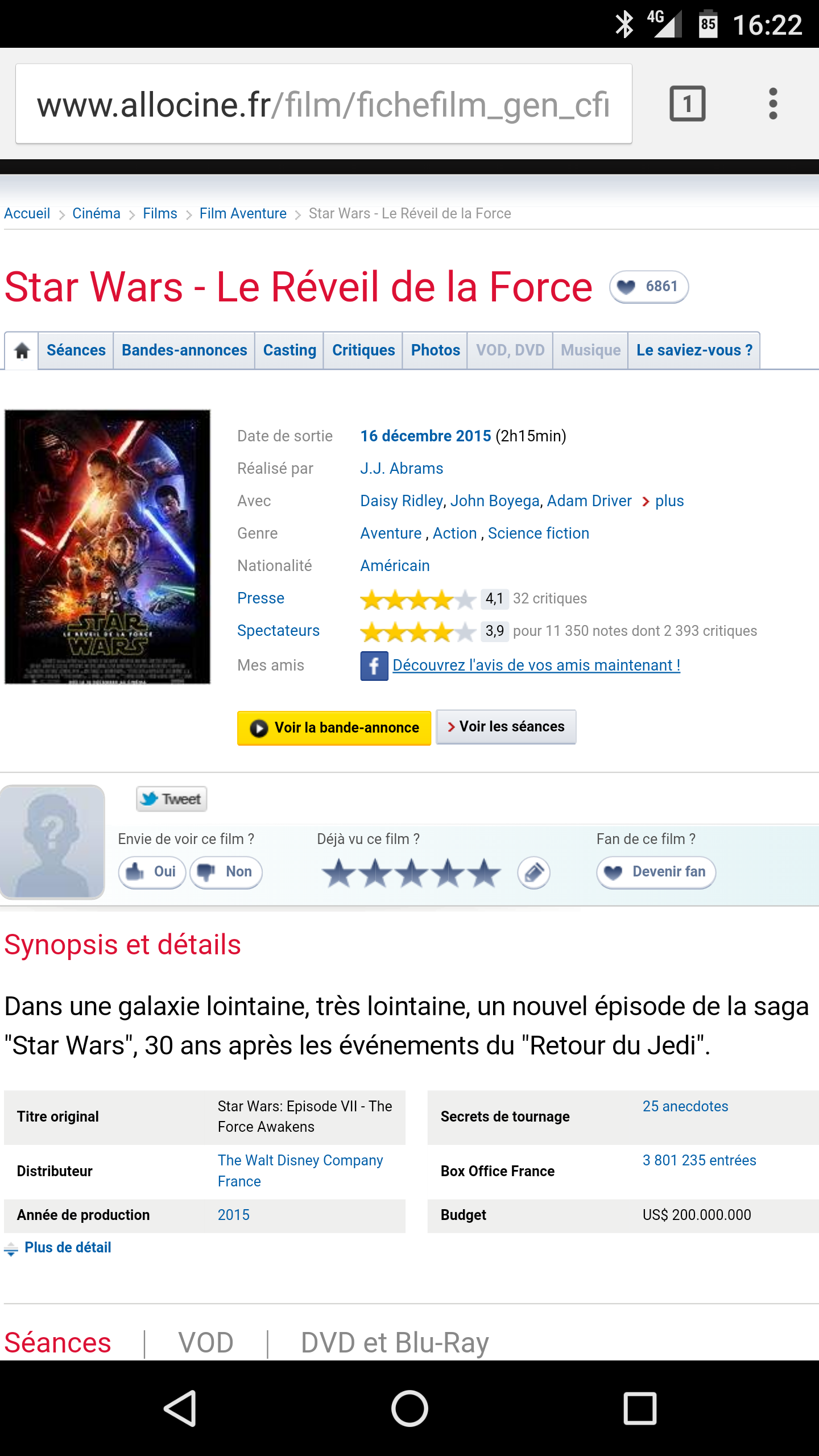Image resolution: width=819 pixels, height=1456 pixels.
Task: Open J.J. Abrams director link
Action: click(402, 469)
